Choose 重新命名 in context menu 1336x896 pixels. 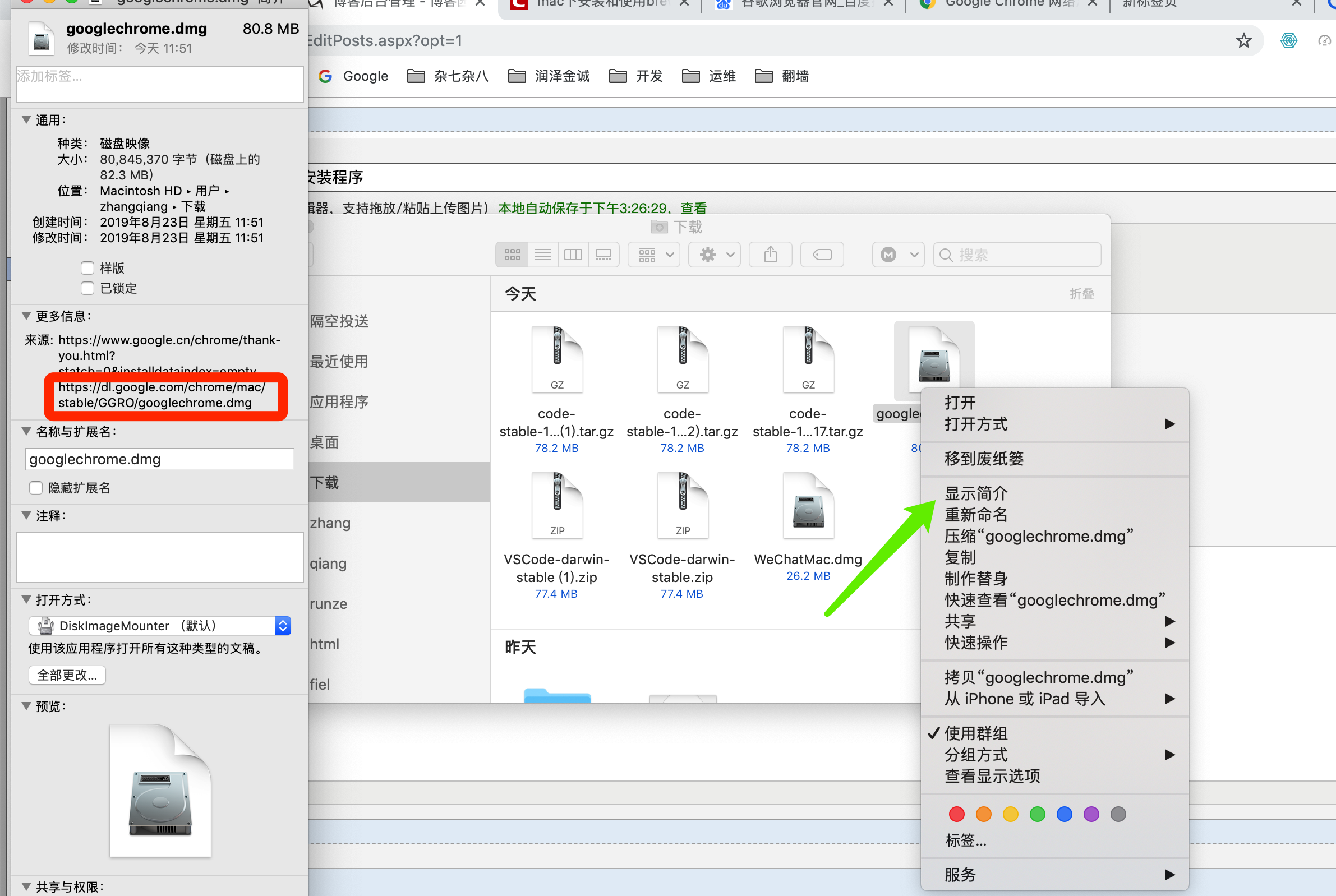tap(976, 514)
